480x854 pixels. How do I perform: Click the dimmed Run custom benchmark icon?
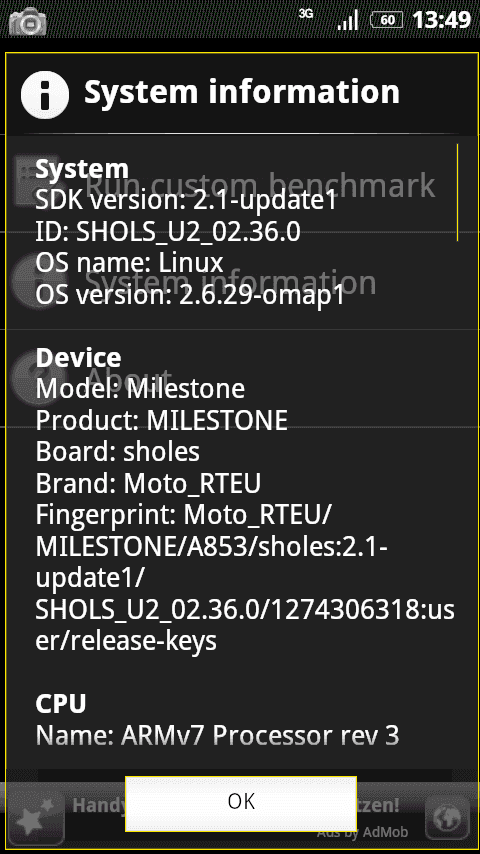pyautogui.click(x=23, y=182)
